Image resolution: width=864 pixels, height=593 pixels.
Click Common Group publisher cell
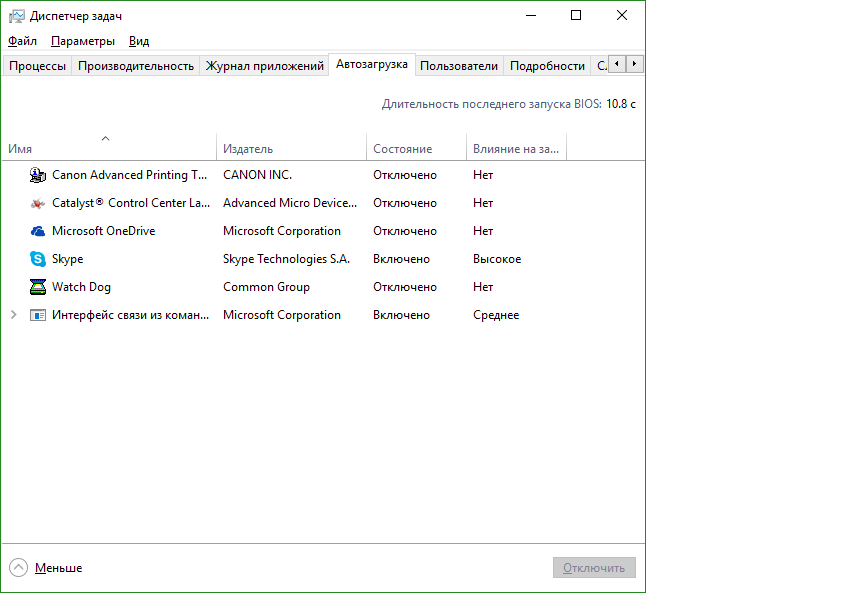click(x=266, y=287)
